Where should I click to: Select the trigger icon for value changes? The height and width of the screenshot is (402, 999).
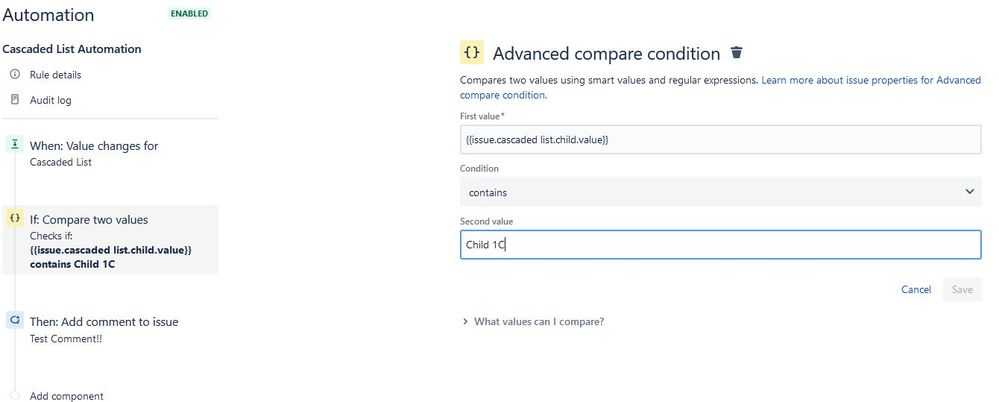point(15,145)
